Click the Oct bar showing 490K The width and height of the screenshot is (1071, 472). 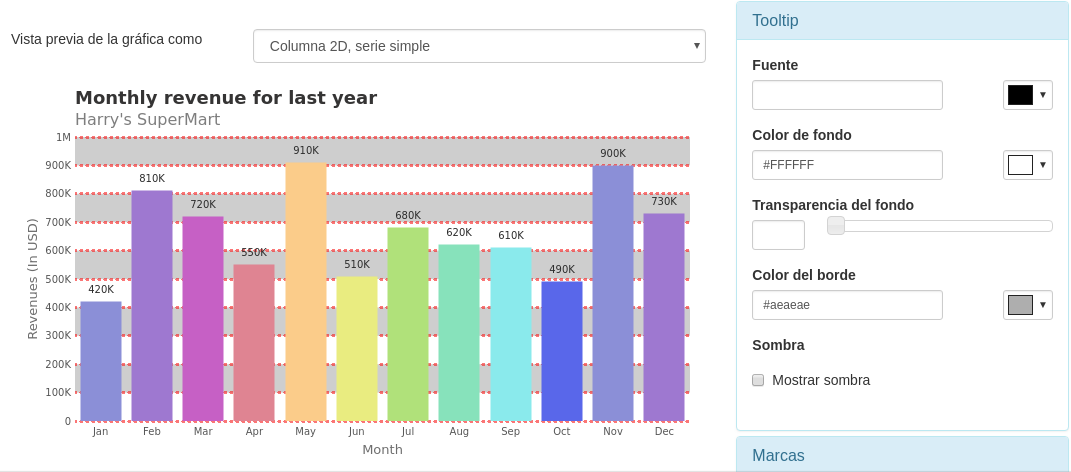point(562,351)
